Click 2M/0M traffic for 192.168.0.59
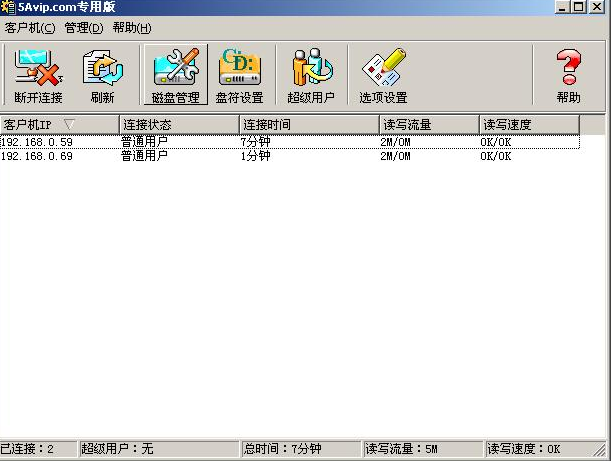615x461 pixels. tap(395, 142)
